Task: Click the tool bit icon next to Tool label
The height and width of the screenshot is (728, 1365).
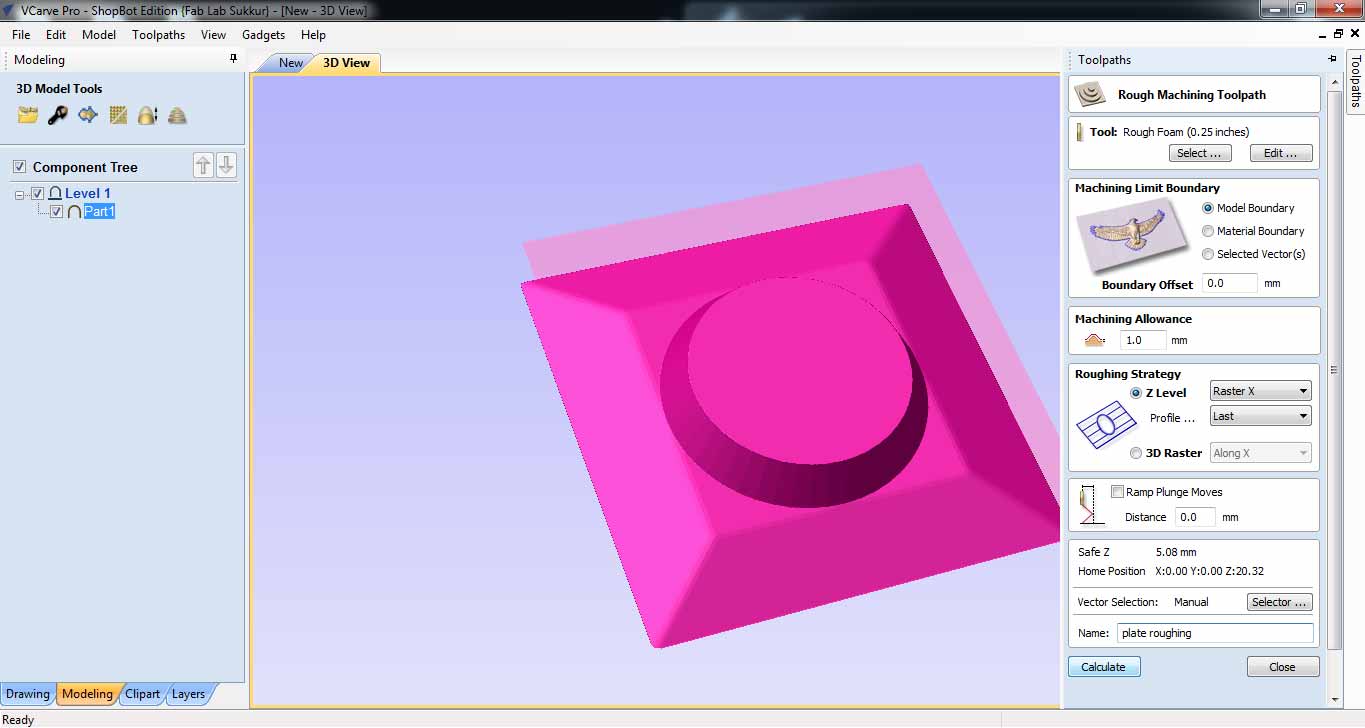Action: [1080, 131]
